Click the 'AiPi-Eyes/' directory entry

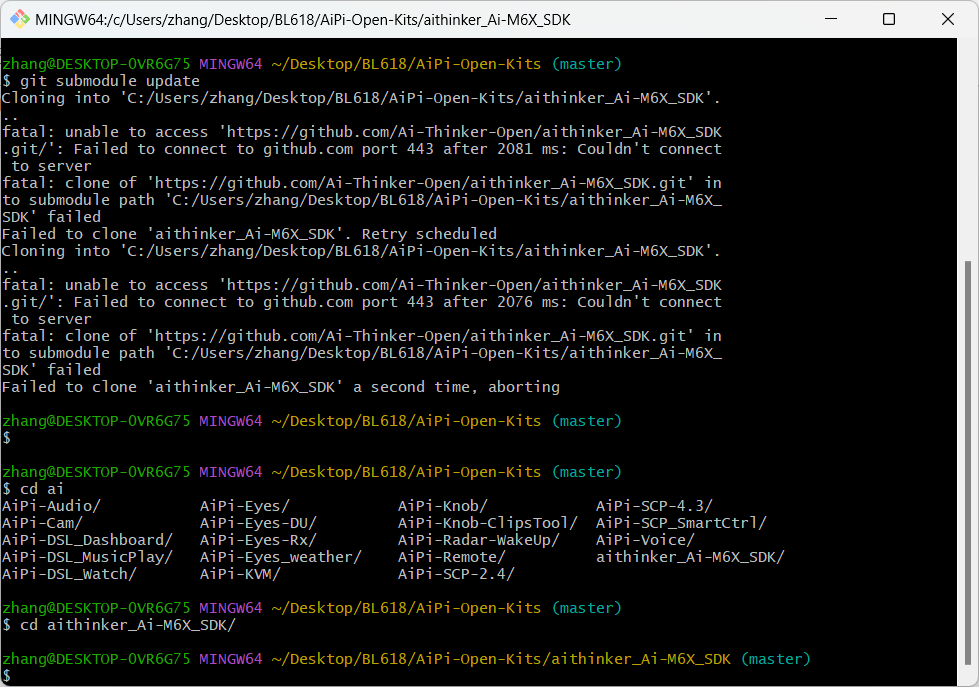pyautogui.click(x=245, y=506)
